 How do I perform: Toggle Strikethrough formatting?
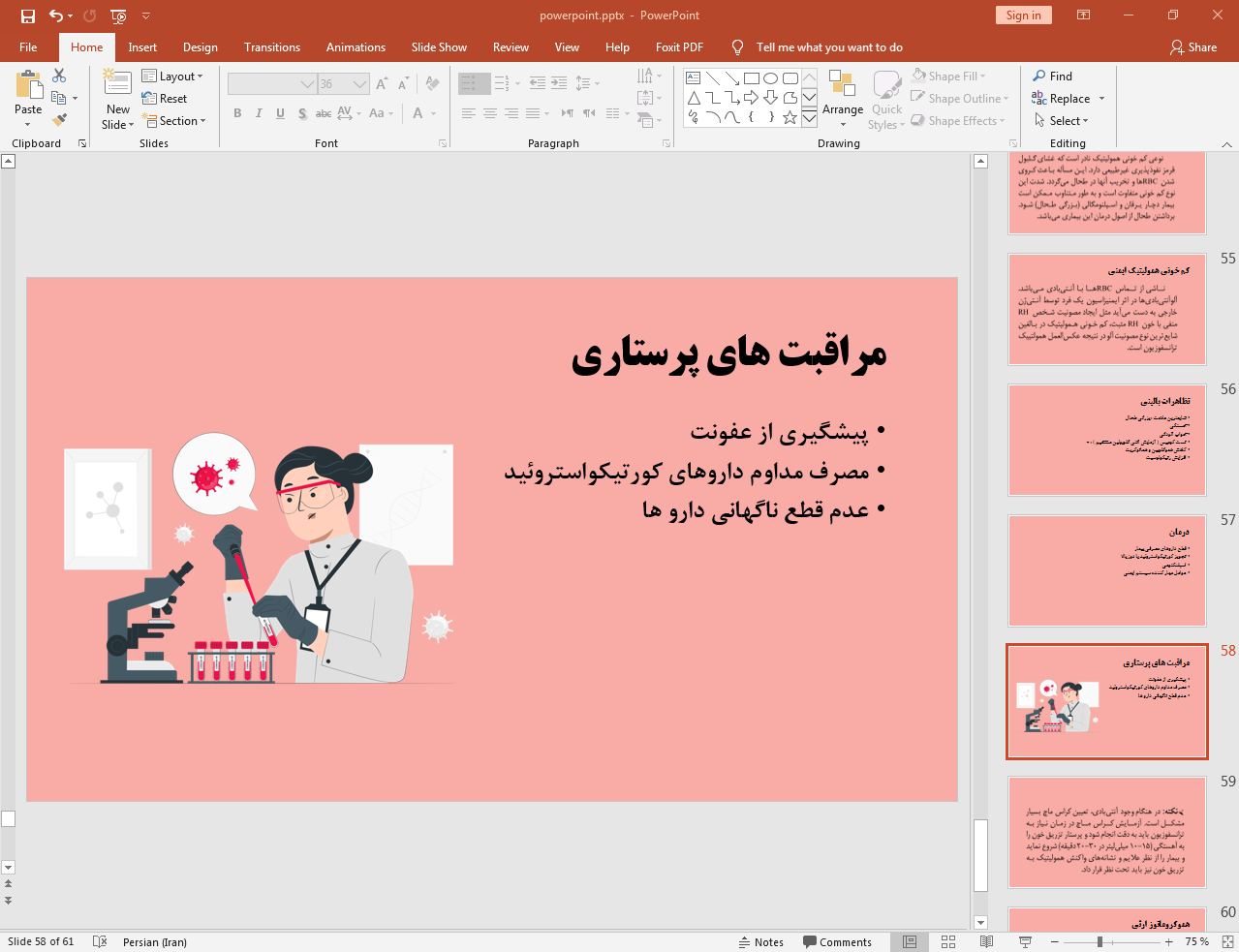(324, 113)
